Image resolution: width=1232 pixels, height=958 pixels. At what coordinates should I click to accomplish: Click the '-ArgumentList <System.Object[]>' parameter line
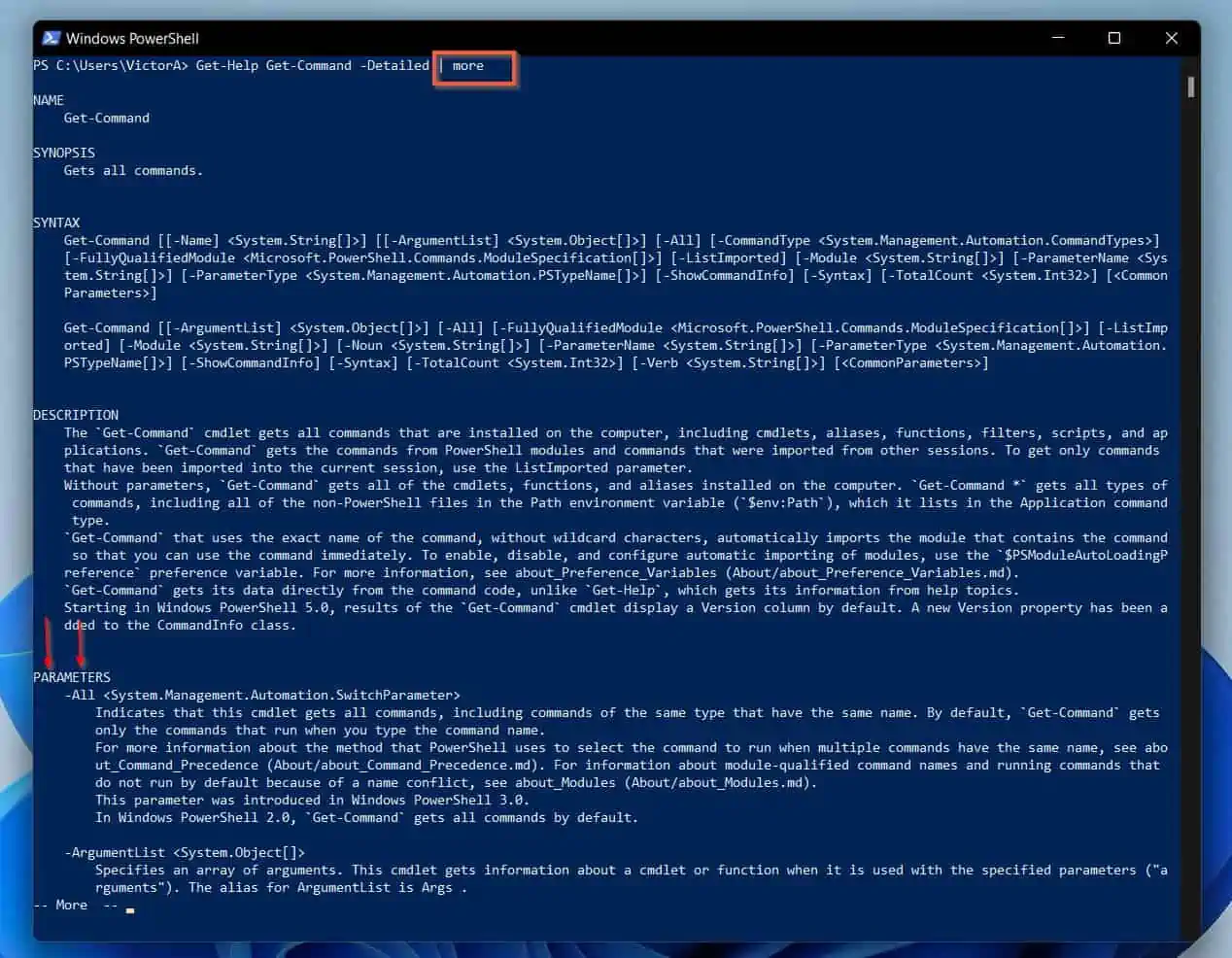pos(185,852)
